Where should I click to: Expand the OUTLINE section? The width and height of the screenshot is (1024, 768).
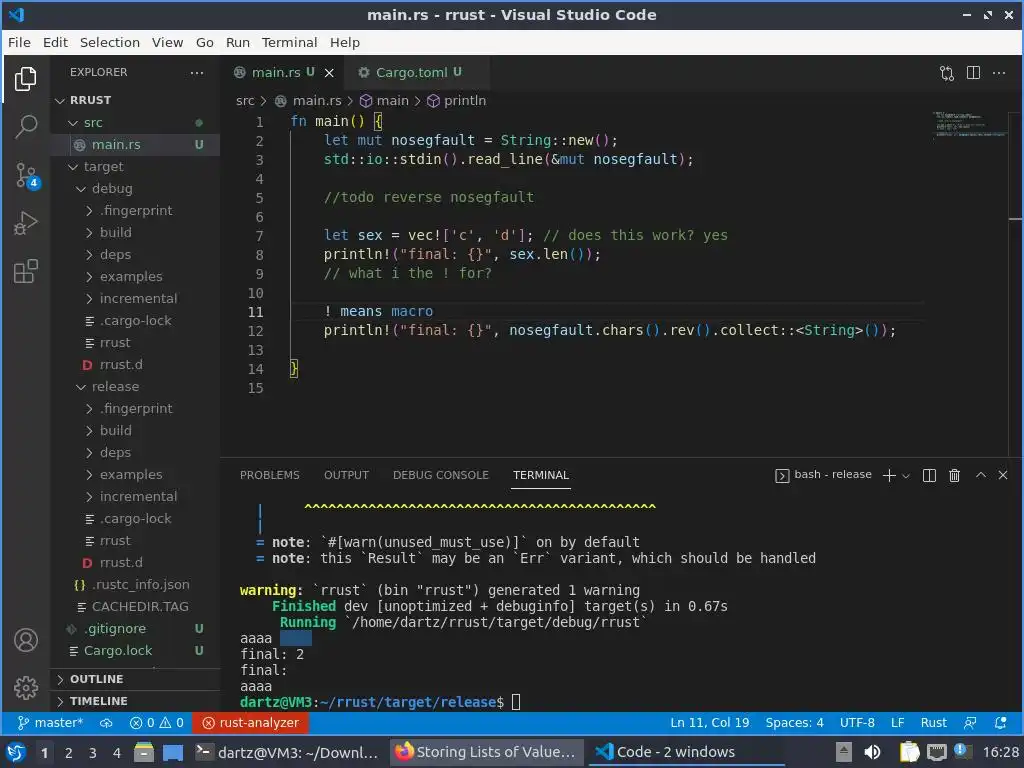pos(135,679)
